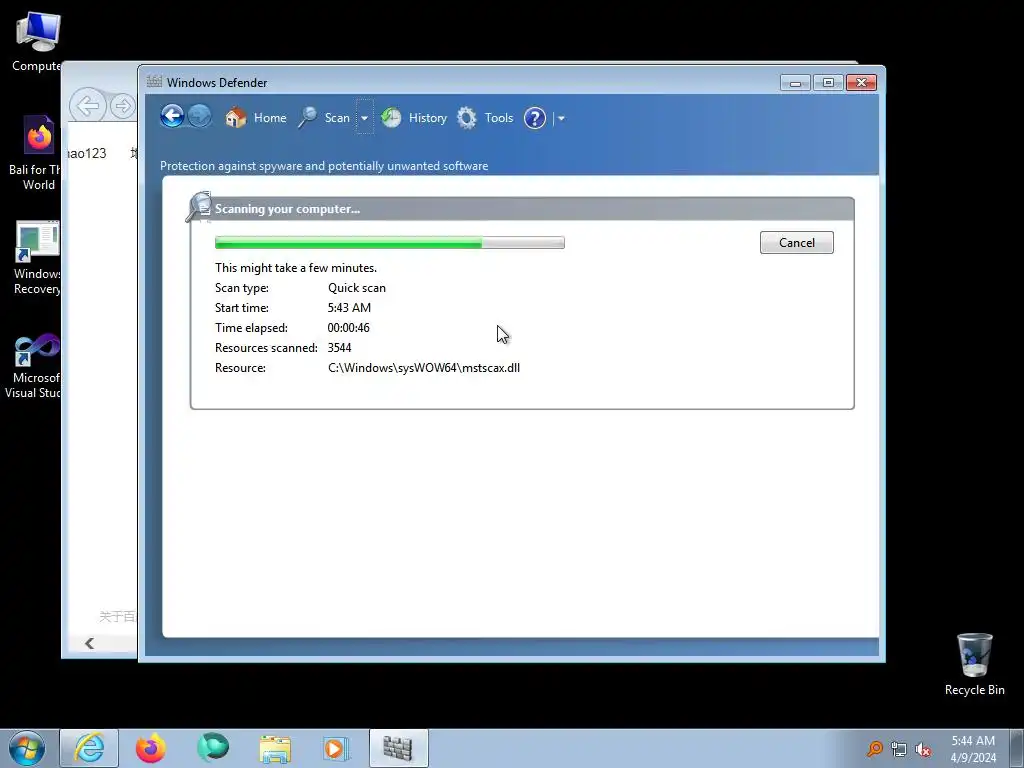Click the forward arrow in Windows Defender
The image size is (1024, 768).
(200, 117)
